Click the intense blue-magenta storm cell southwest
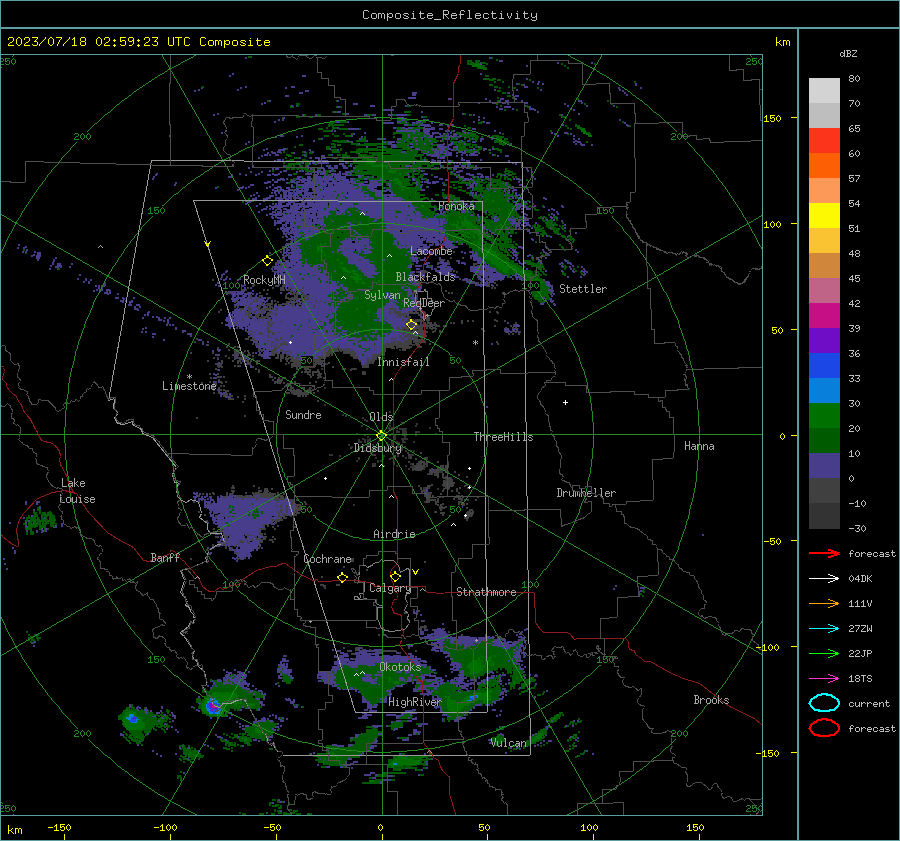Viewport: 900px width, 841px height. click(213, 706)
